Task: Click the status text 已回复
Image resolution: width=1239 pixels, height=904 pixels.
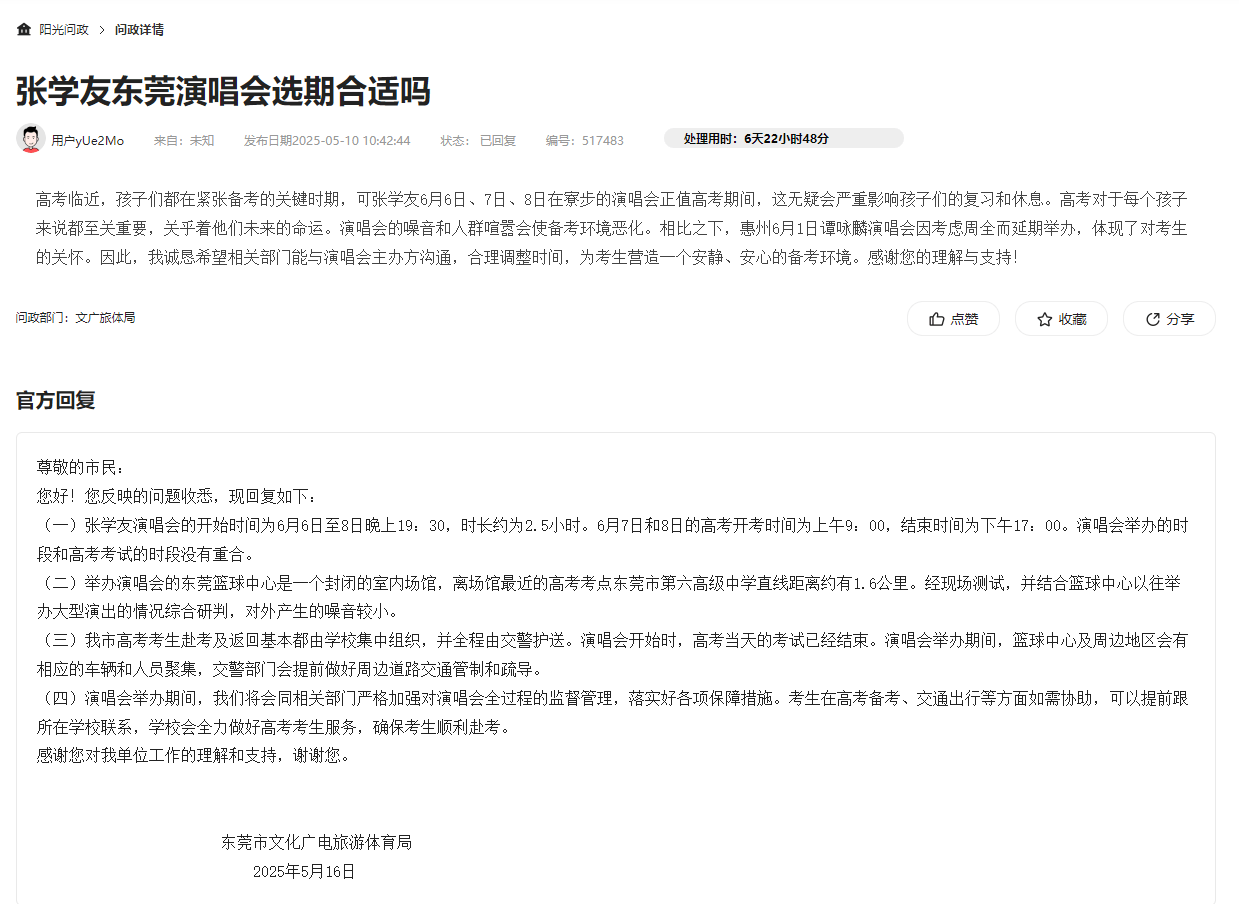Action: 498,141
